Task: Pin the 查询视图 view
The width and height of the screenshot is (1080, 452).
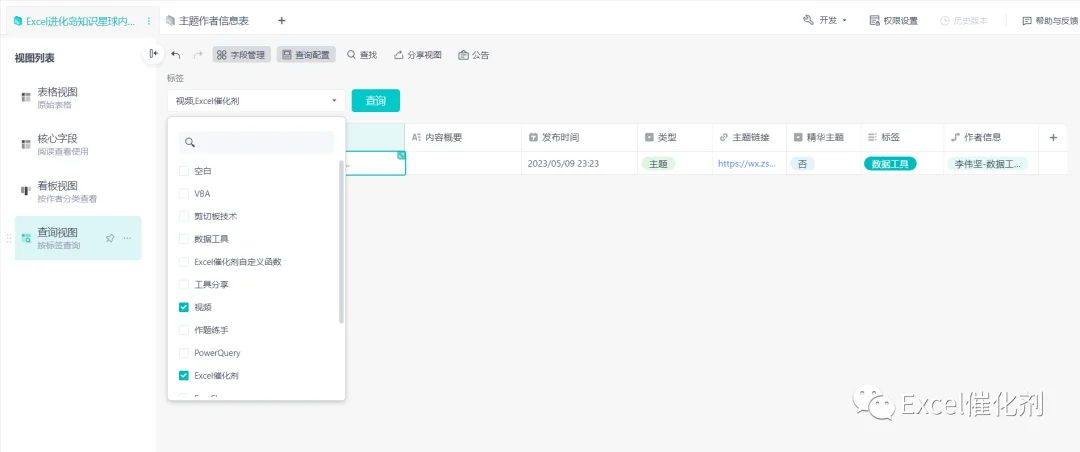Action: 110,238
